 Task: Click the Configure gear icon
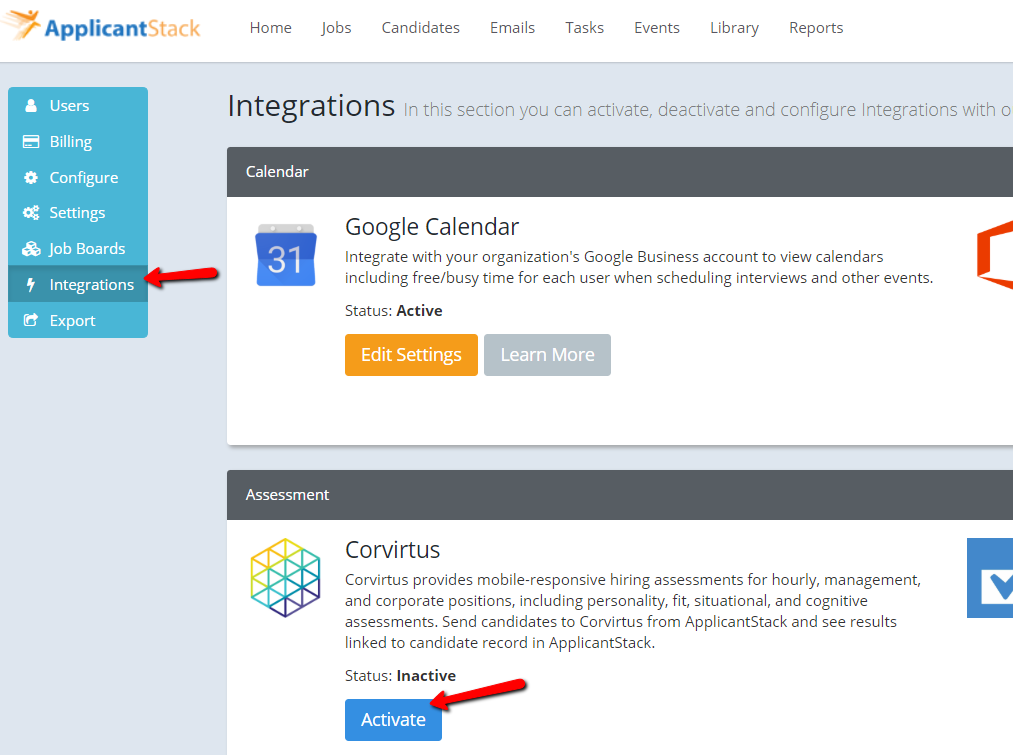click(33, 177)
